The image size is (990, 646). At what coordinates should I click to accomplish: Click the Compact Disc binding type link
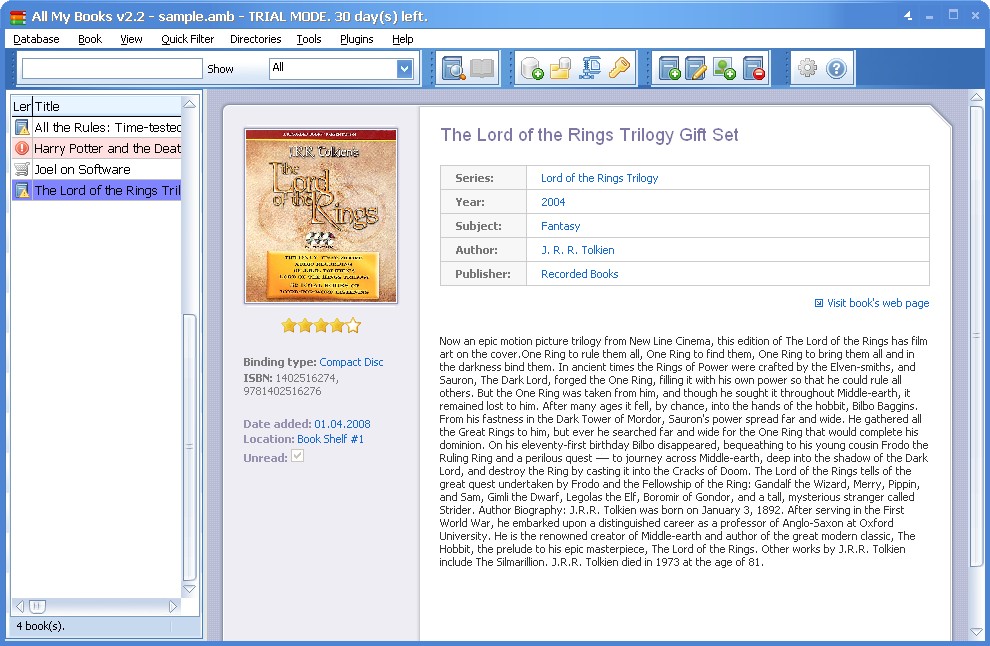351,362
